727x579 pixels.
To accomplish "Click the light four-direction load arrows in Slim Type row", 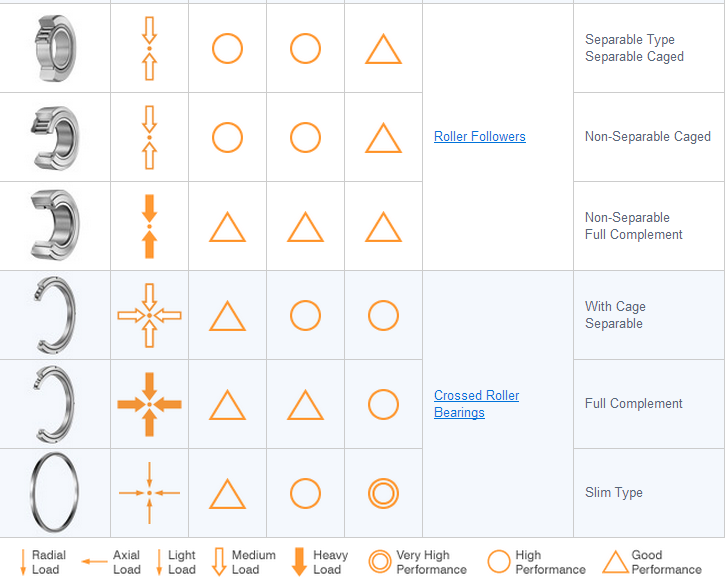I will 149,493.
